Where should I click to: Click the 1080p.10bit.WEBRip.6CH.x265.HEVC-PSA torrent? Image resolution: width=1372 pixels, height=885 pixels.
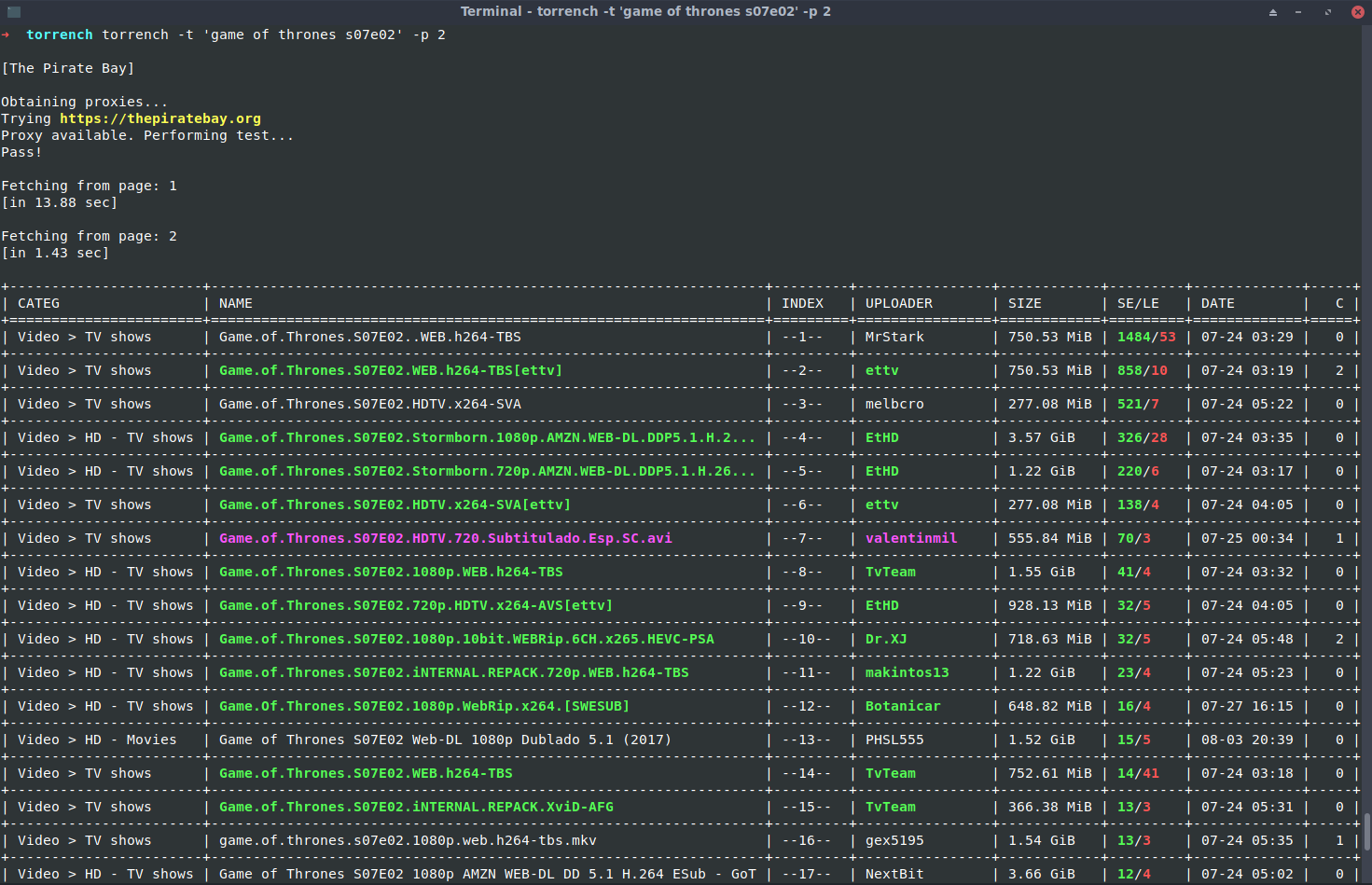click(466, 639)
